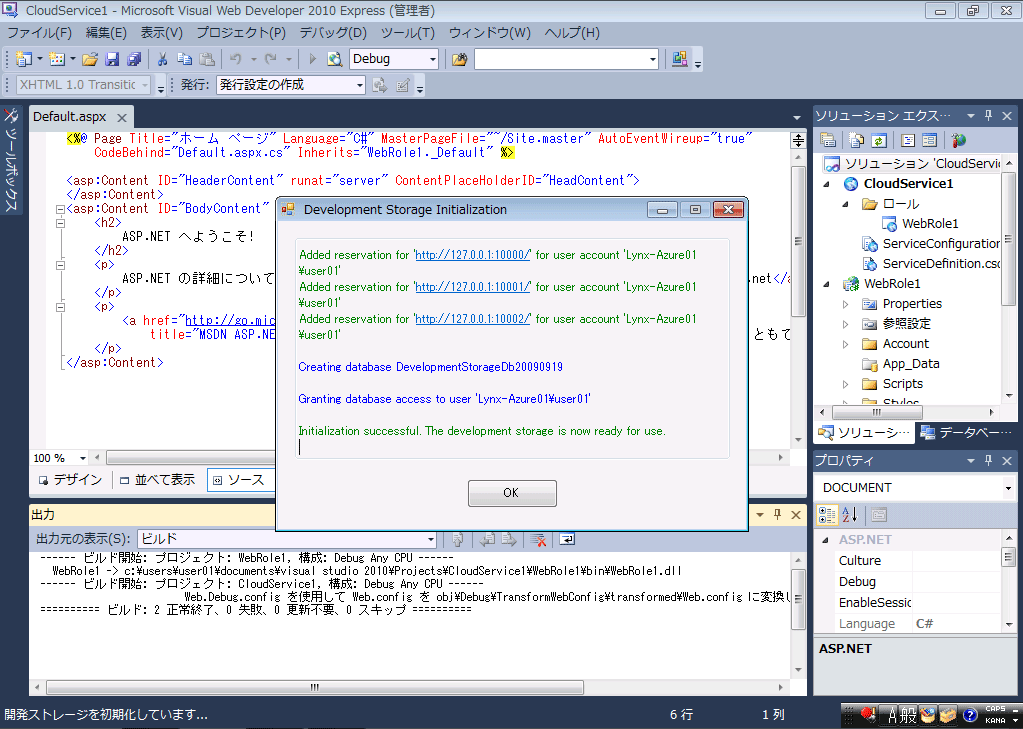Expand the 参照設定 node
The width and height of the screenshot is (1023, 729).
pos(846,324)
